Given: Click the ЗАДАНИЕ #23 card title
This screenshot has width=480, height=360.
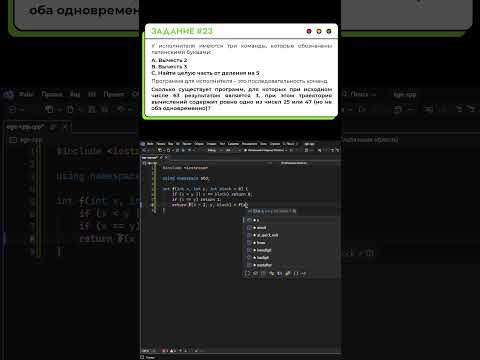Looking at the screenshot, I should tap(182, 31).
